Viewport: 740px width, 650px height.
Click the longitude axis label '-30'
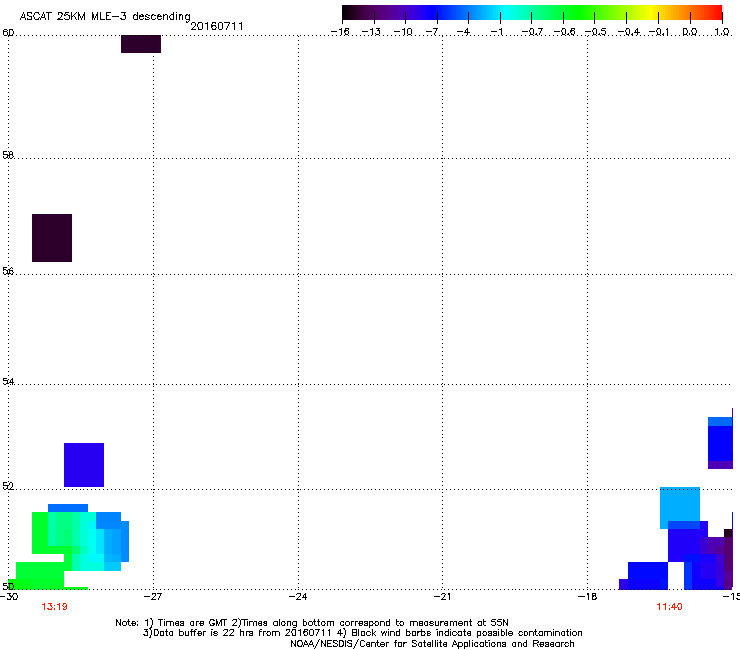[9, 597]
